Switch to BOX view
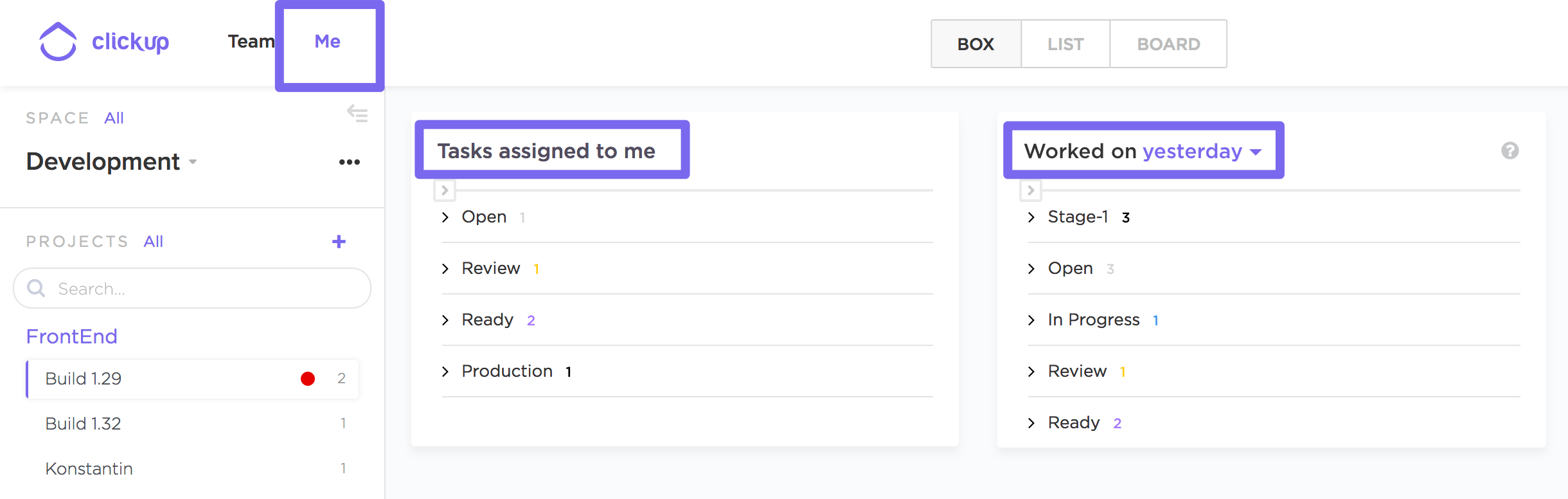 976,44
